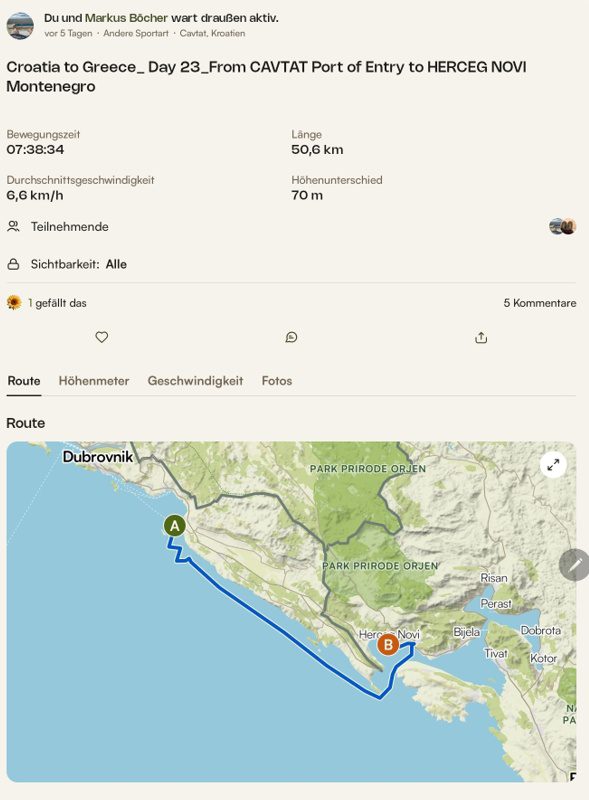Open Markus Böcher's profile link
The height and width of the screenshot is (800, 589).
pos(126,18)
